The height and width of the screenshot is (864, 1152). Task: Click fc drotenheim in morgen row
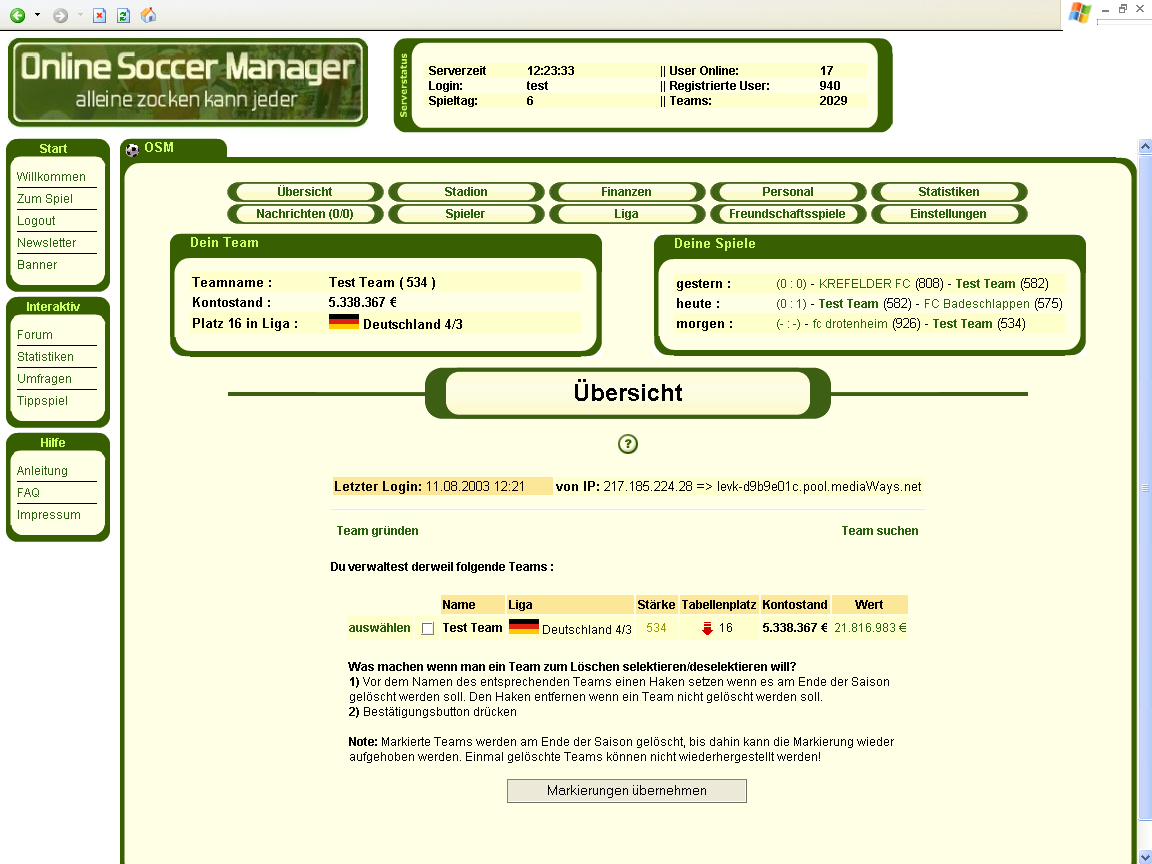850,323
